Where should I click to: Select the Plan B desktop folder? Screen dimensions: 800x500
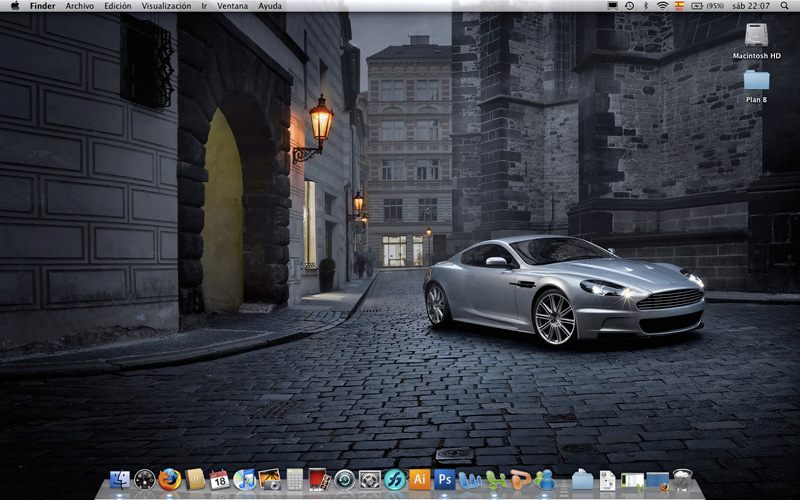pyautogui.click(x=757, y=80)
